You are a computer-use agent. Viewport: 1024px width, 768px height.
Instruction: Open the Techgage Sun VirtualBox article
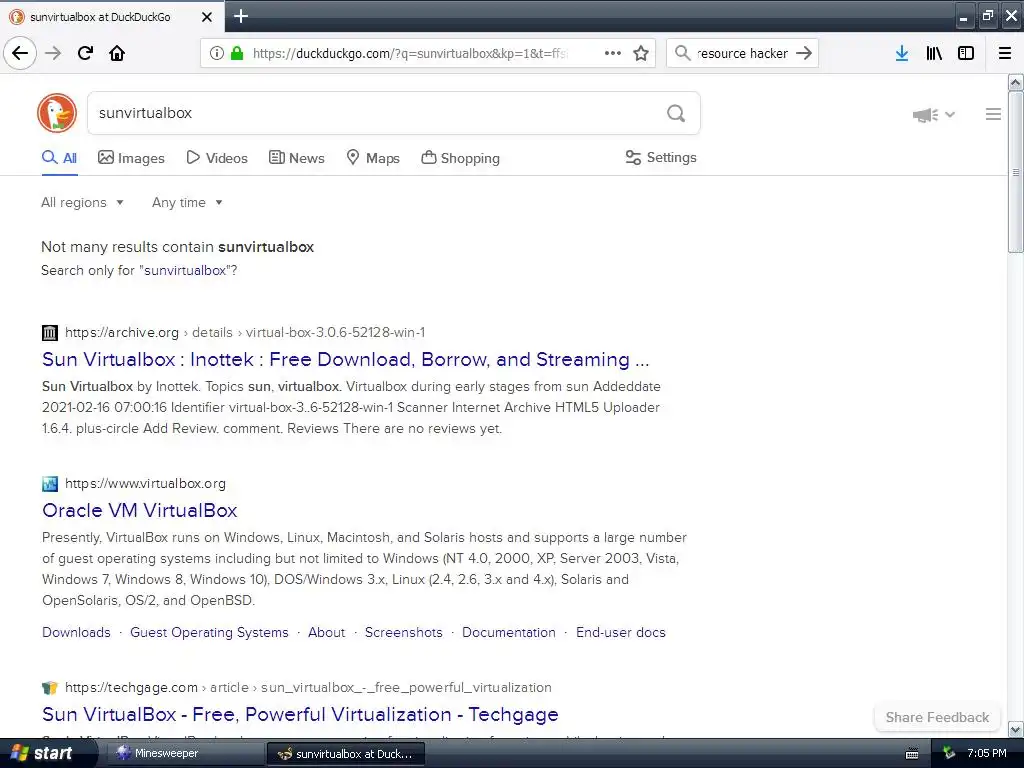300,714
